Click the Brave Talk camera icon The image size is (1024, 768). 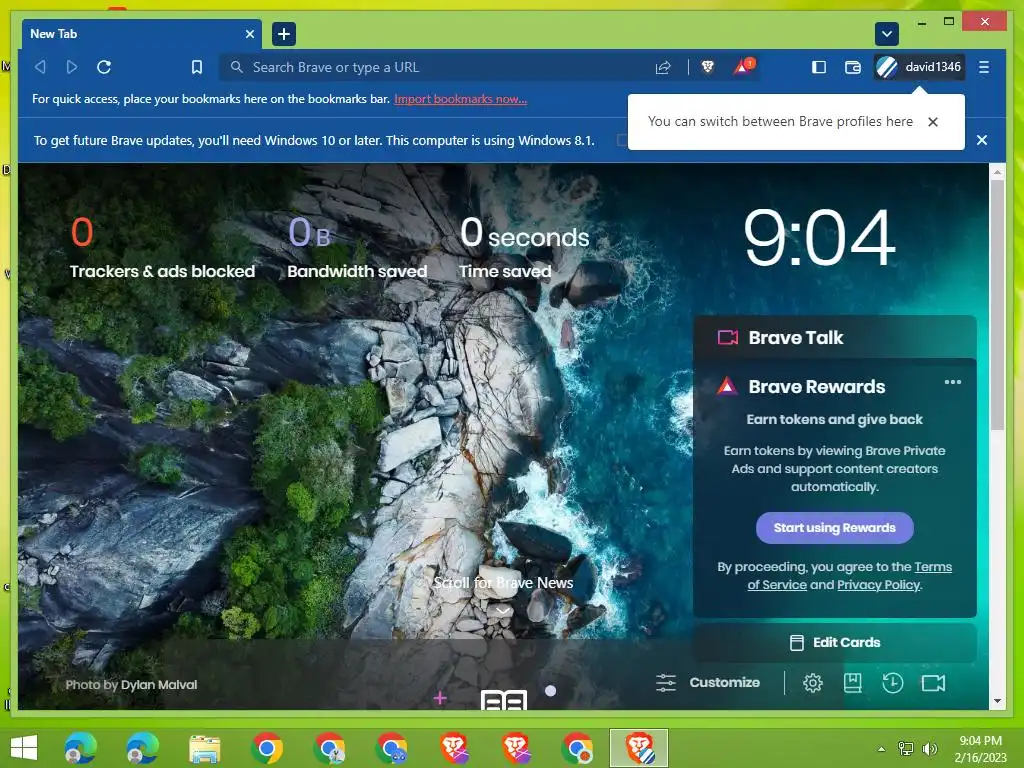coord(728,338)
